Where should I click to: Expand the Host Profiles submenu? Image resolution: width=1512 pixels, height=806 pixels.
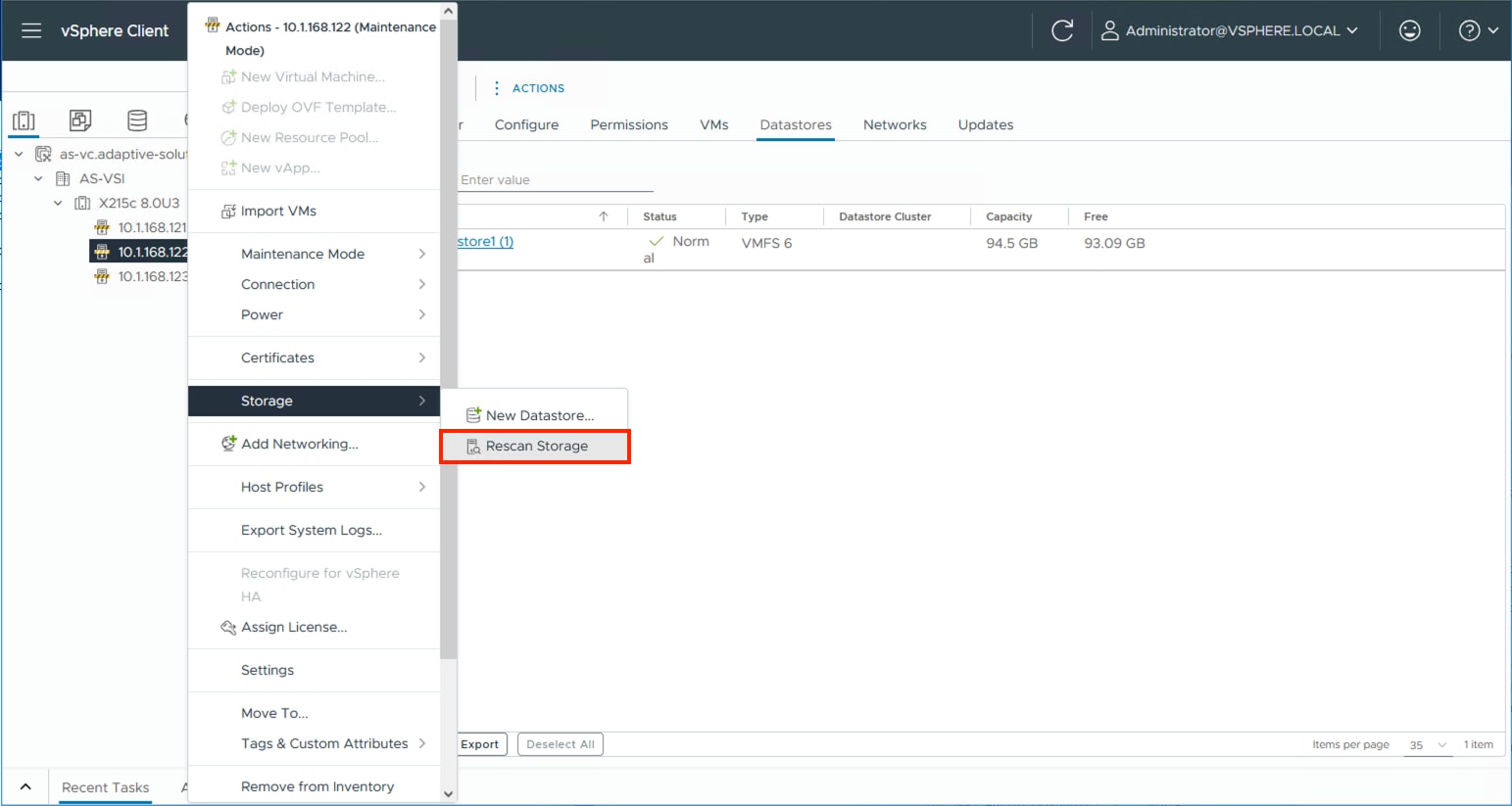tap(314, 487)
